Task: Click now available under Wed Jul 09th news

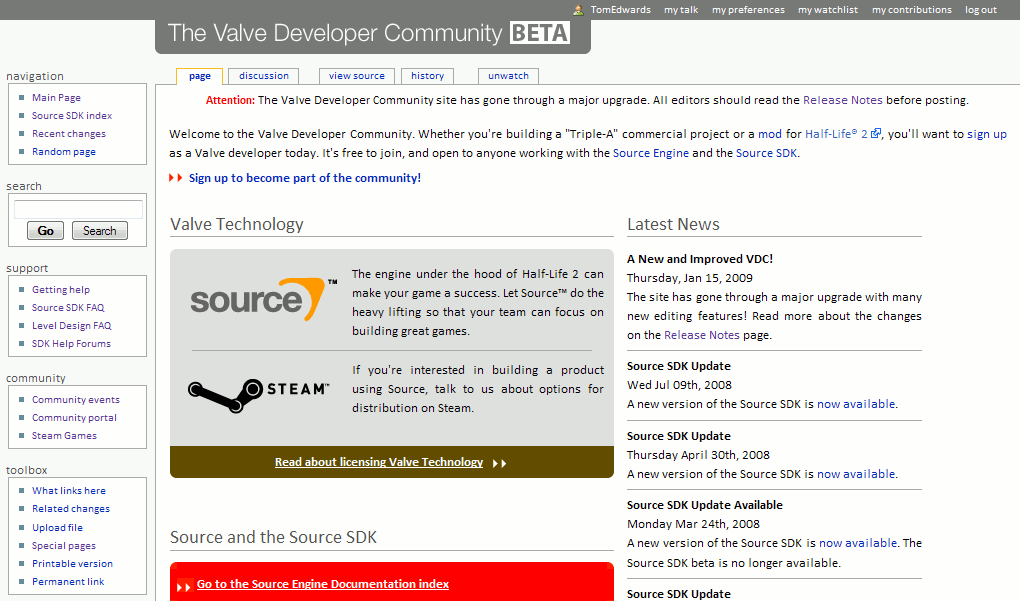Action: click(856, 404)
